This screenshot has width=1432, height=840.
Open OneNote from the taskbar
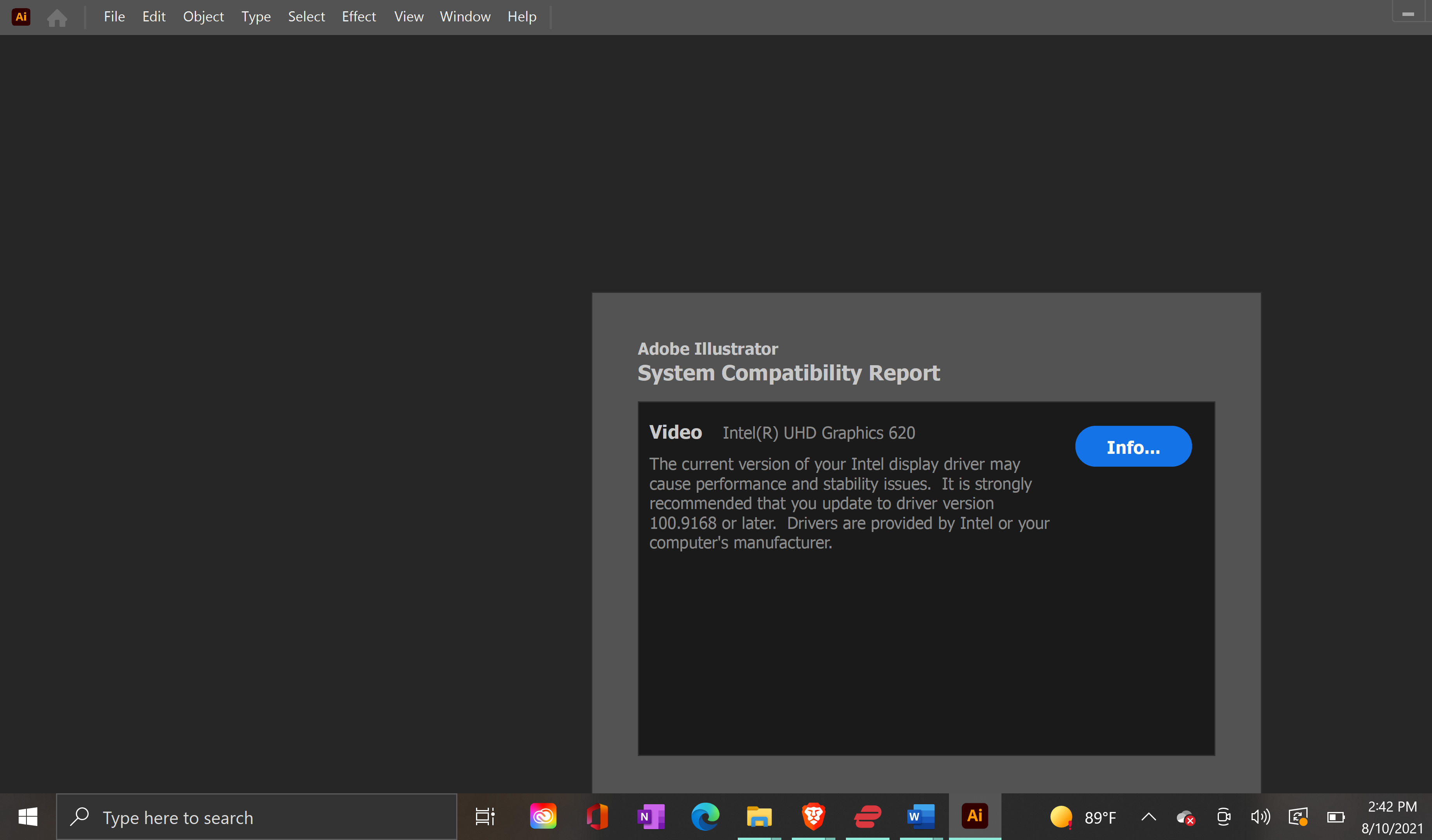pyautogui.click(x=651, y=817)
